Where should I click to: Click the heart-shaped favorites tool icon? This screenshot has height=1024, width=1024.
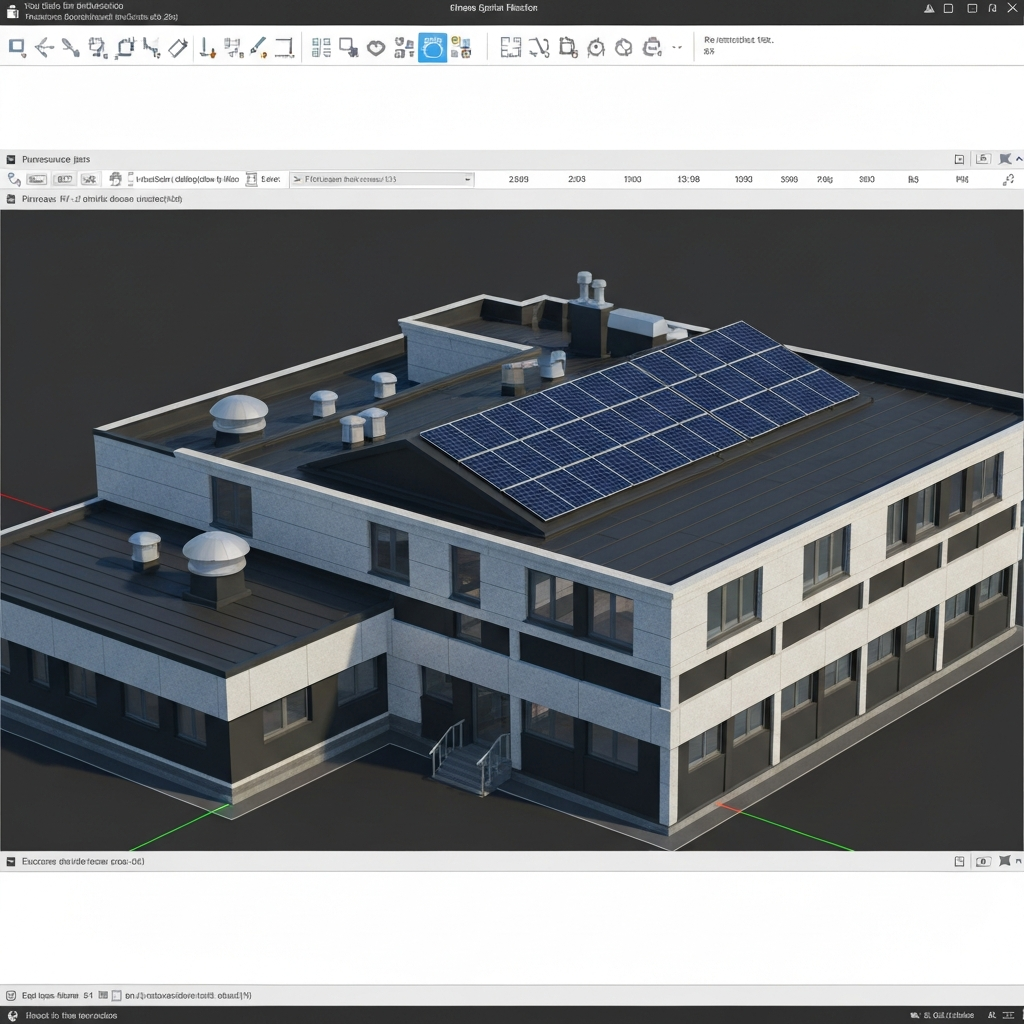tap(375, 47)
